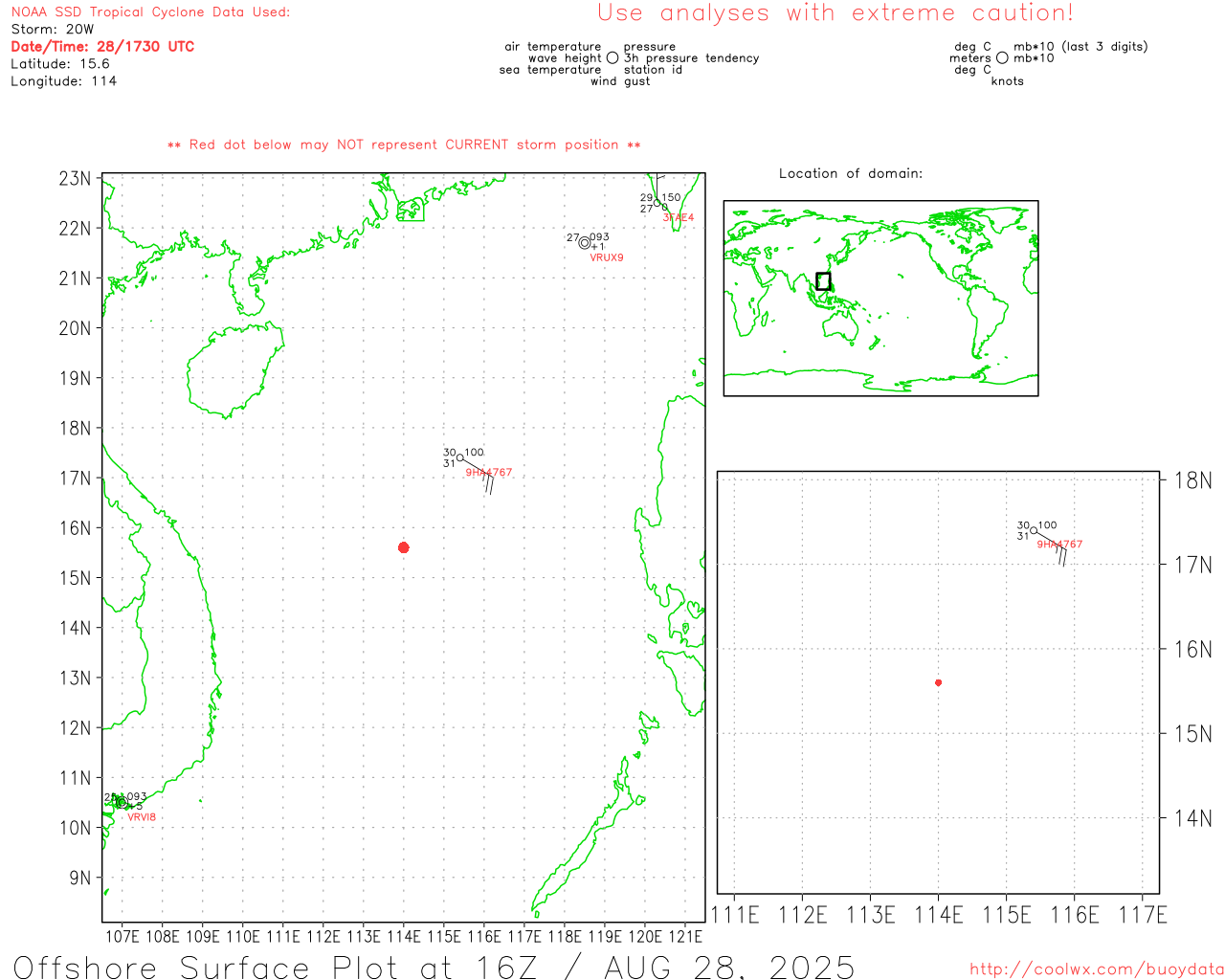This screenshot has height=980, width=1225.
Task: Click station ID label 3FAE4
Action: 679,218
